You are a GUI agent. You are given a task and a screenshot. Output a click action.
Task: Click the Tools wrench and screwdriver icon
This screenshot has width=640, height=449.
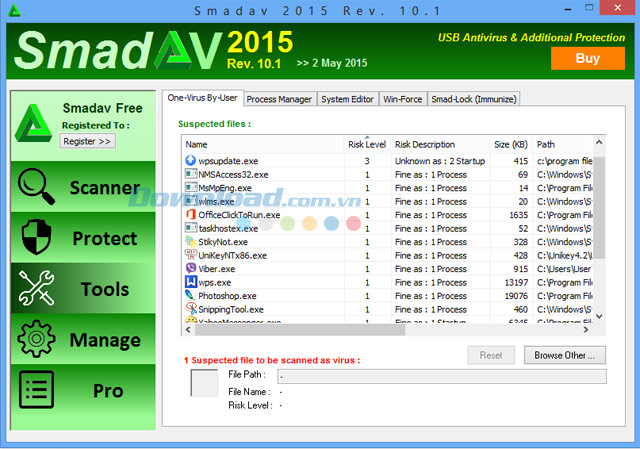tap(36, 288)
